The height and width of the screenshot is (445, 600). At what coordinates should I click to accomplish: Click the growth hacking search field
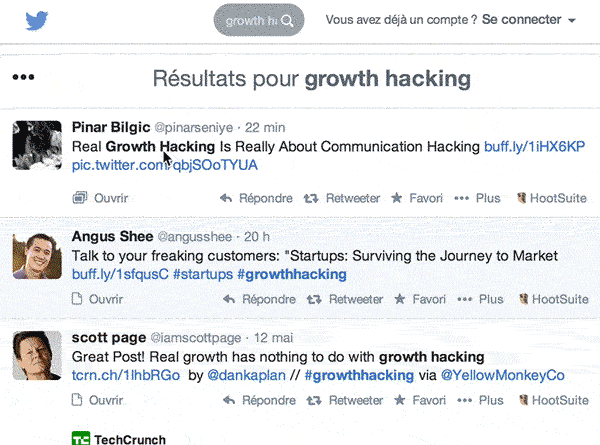coord(259,20)
